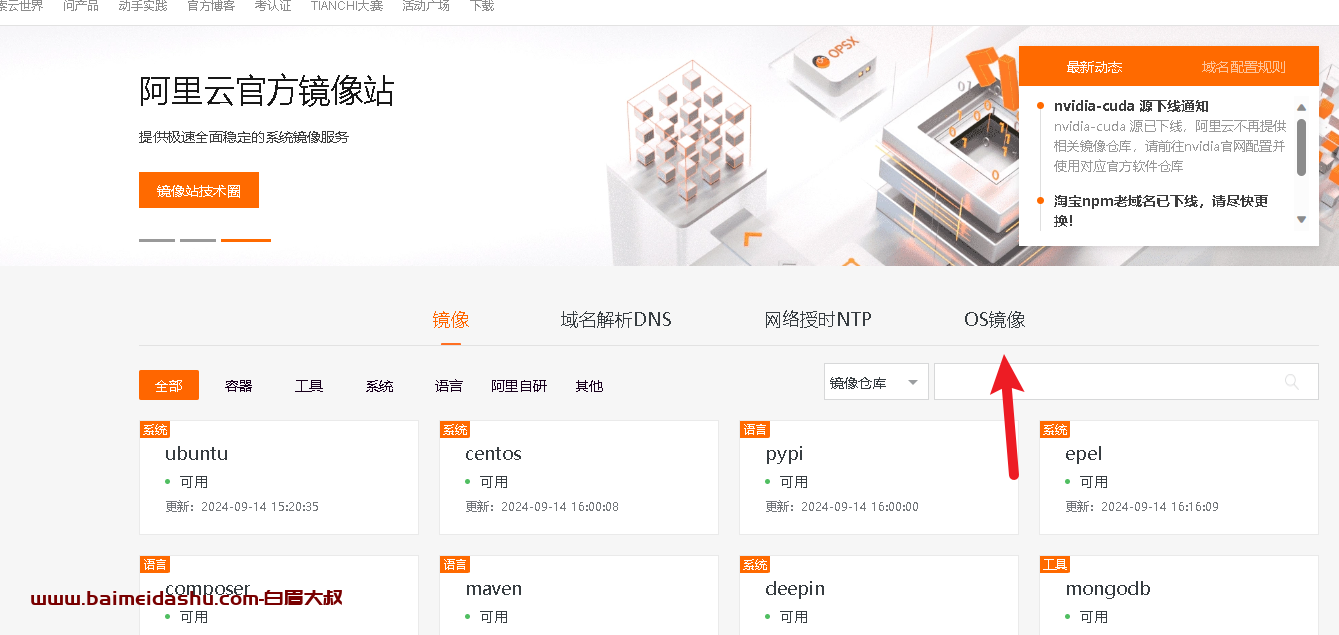1339x635 pixels.
Task: Select the first carousel indicator bar
Action: pyautogui.click(x=157, y=240)
